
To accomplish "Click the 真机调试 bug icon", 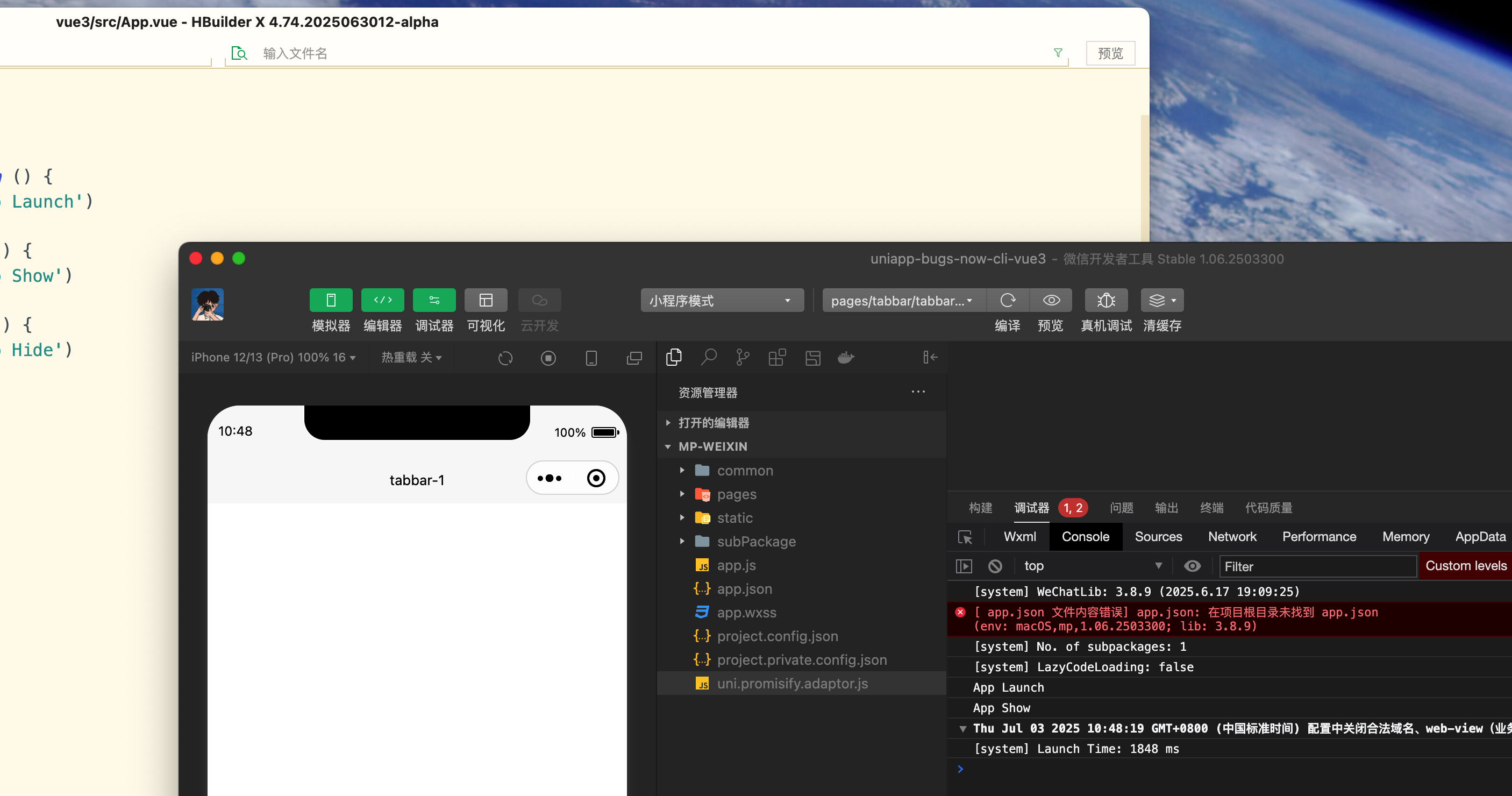I will click(x=1106, y=300).
